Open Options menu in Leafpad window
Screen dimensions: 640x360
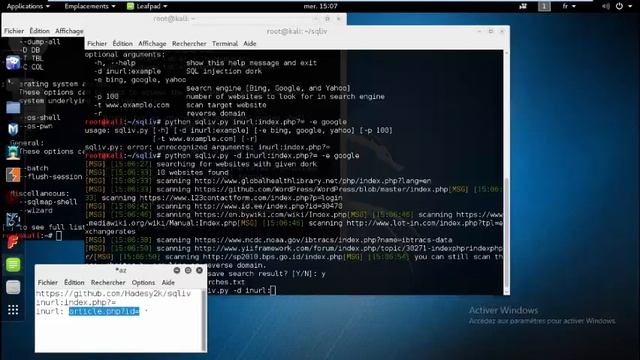click(x=143, y=282)
